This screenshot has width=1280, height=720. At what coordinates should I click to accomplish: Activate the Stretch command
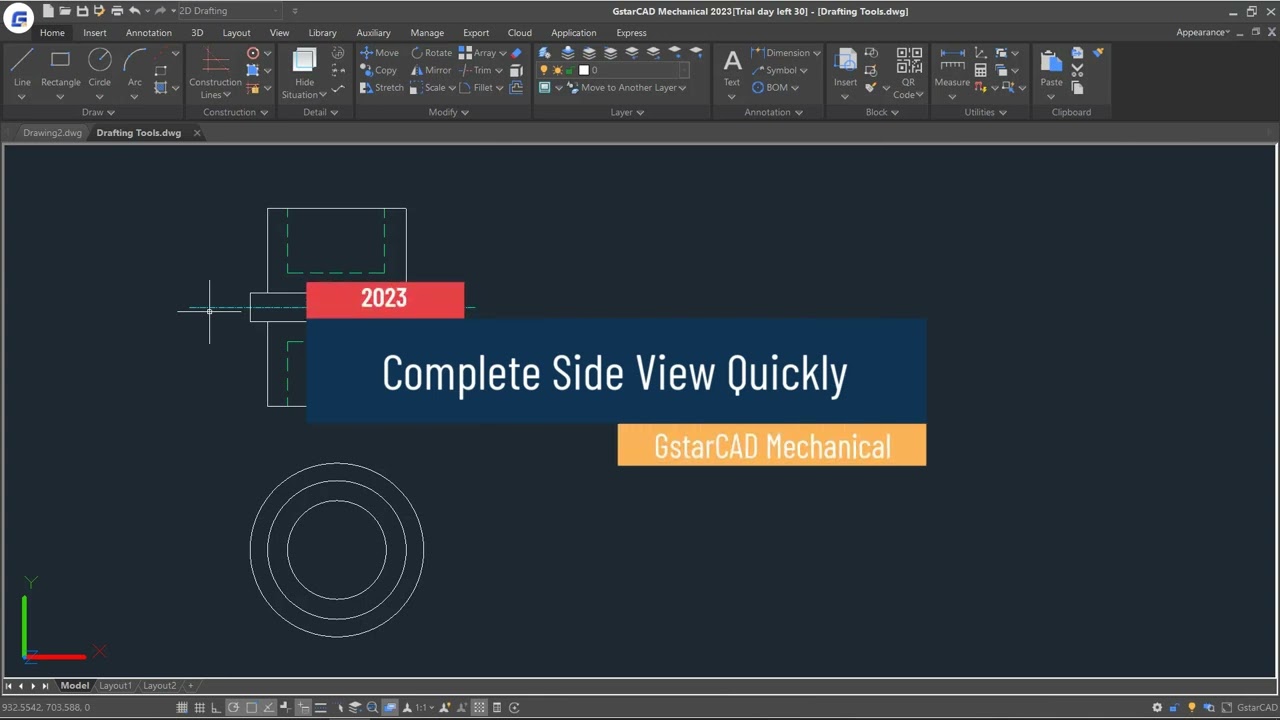click(381, 87)
